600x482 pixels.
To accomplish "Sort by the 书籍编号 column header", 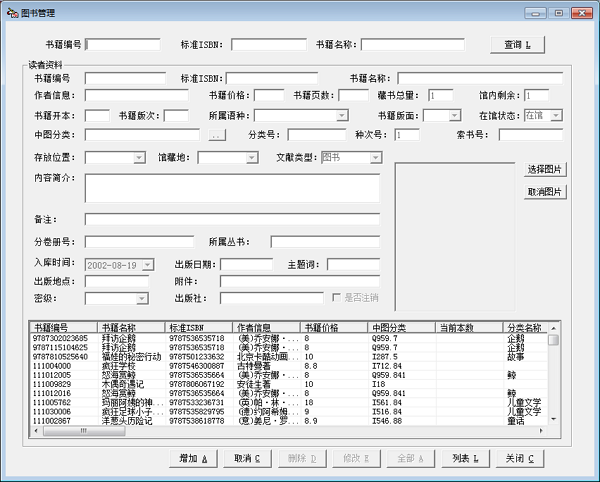I will point(64,327).
